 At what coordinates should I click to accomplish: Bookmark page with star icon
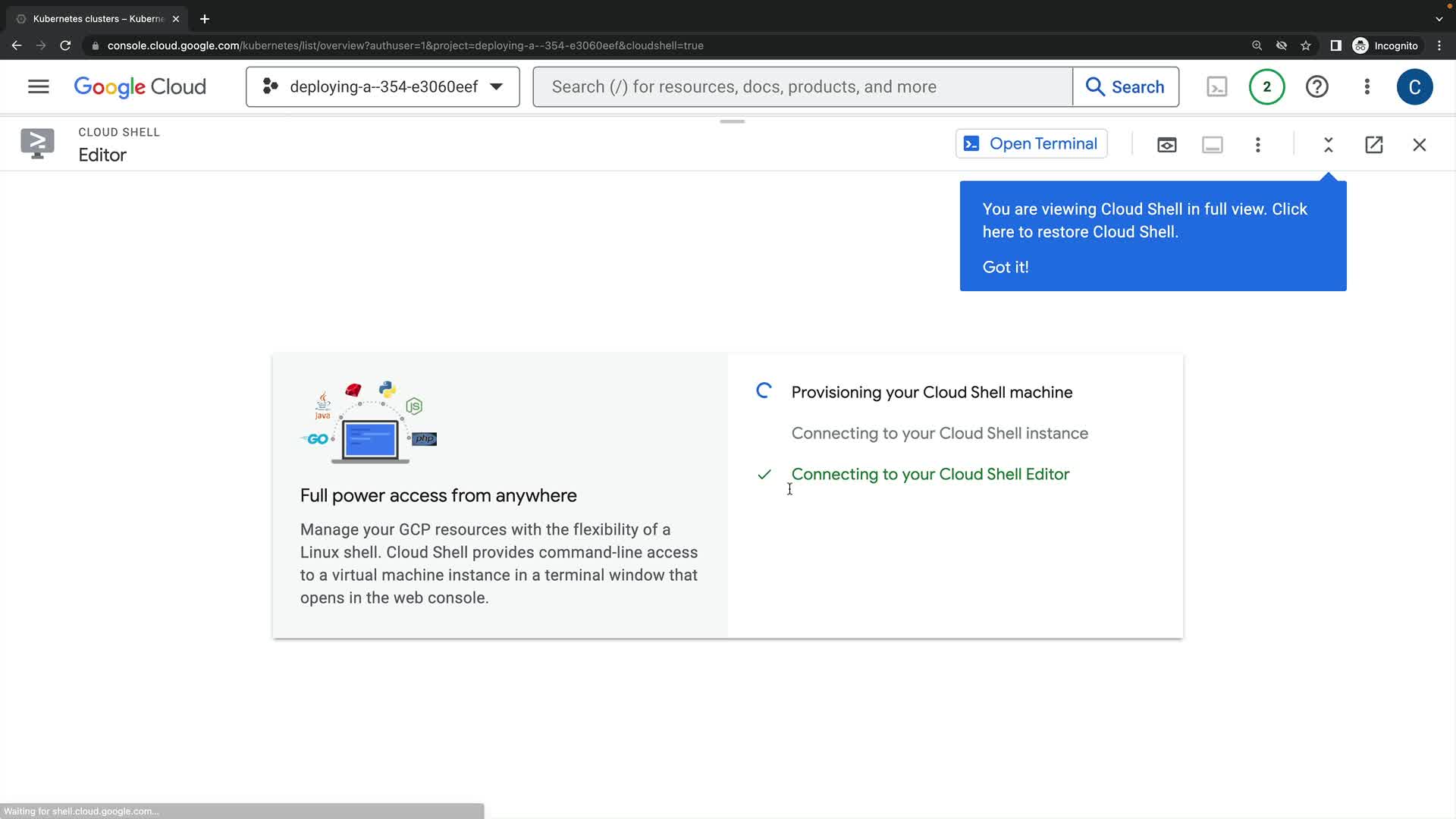pos(1305,45)
